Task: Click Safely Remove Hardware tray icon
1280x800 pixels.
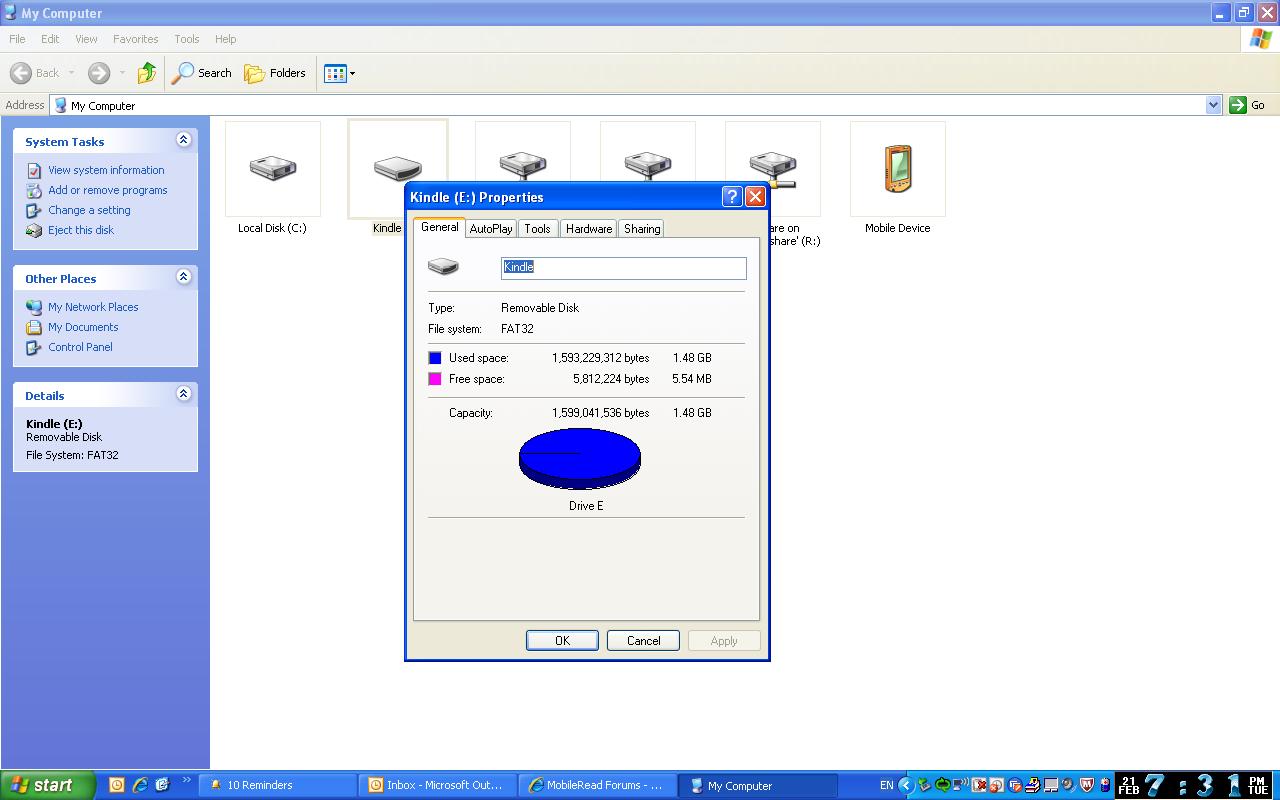Action: 924,785
